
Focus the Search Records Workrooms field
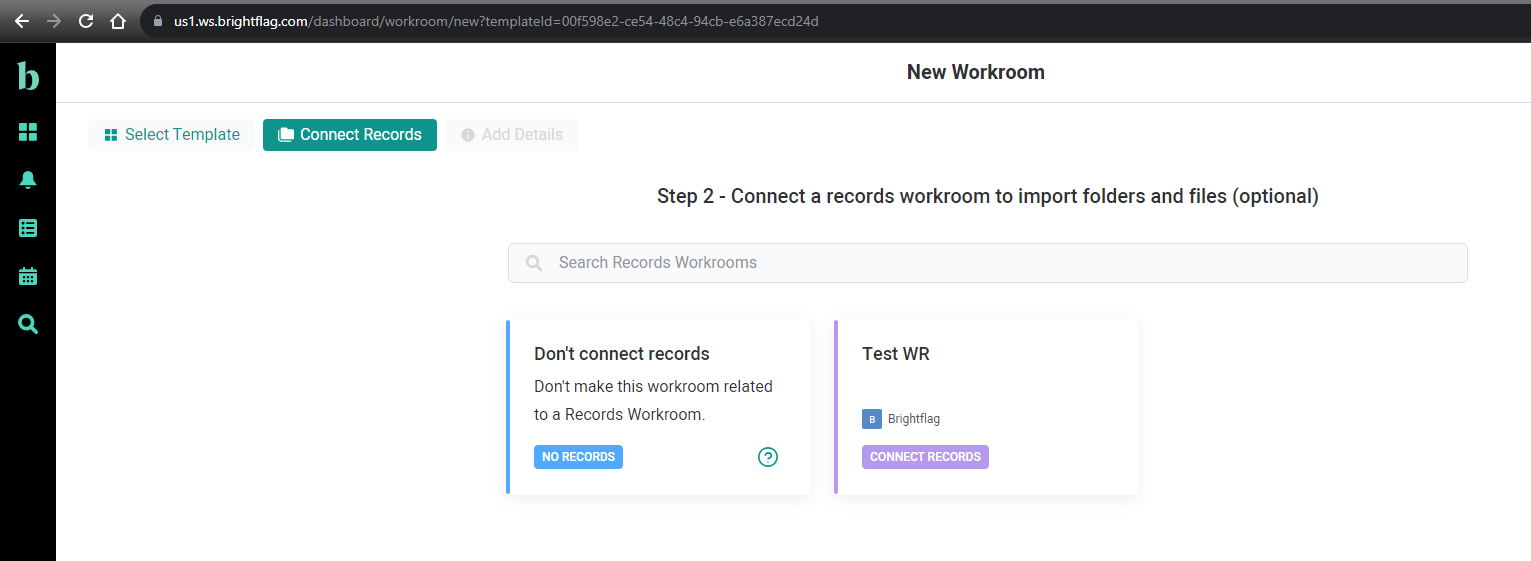pos(987,263)
